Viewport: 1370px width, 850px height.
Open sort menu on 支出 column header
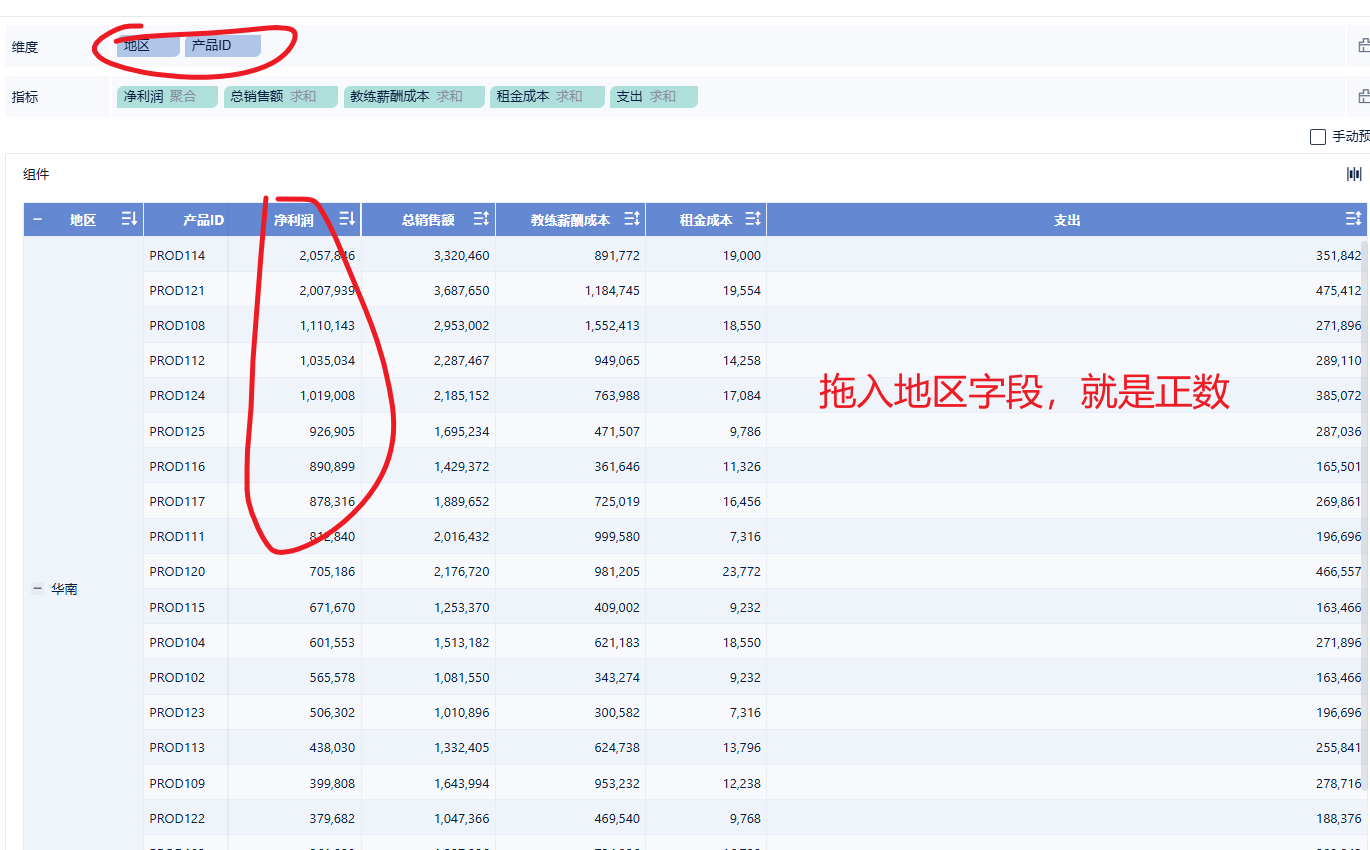pos(1353,219)
